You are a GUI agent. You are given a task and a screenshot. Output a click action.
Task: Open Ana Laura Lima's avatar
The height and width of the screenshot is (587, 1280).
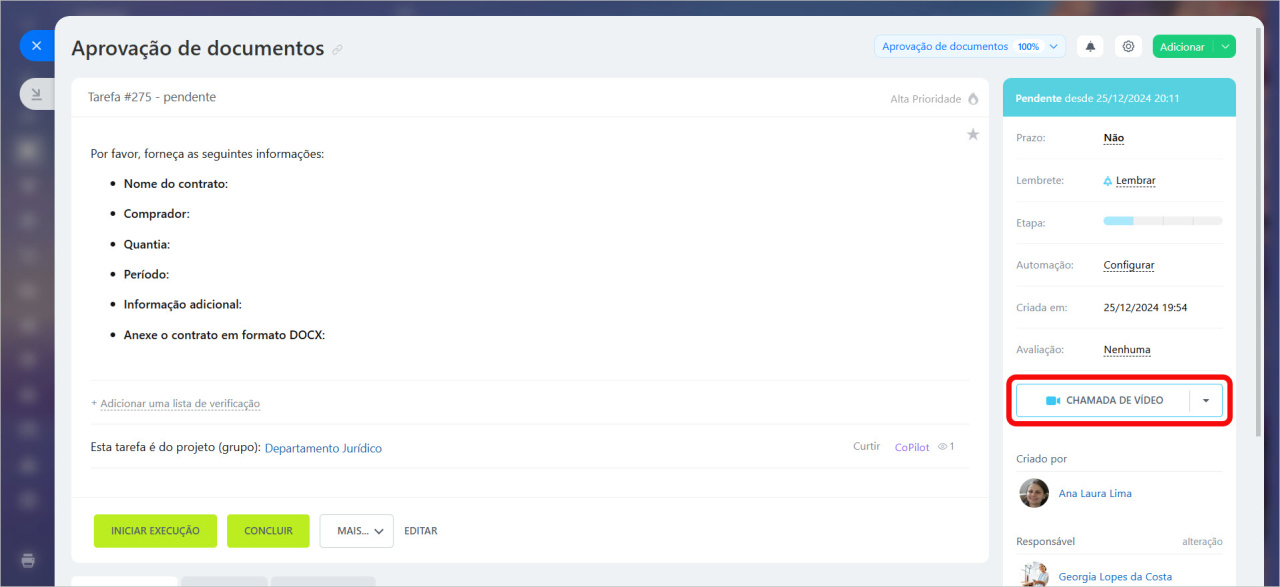[1034, 493]
